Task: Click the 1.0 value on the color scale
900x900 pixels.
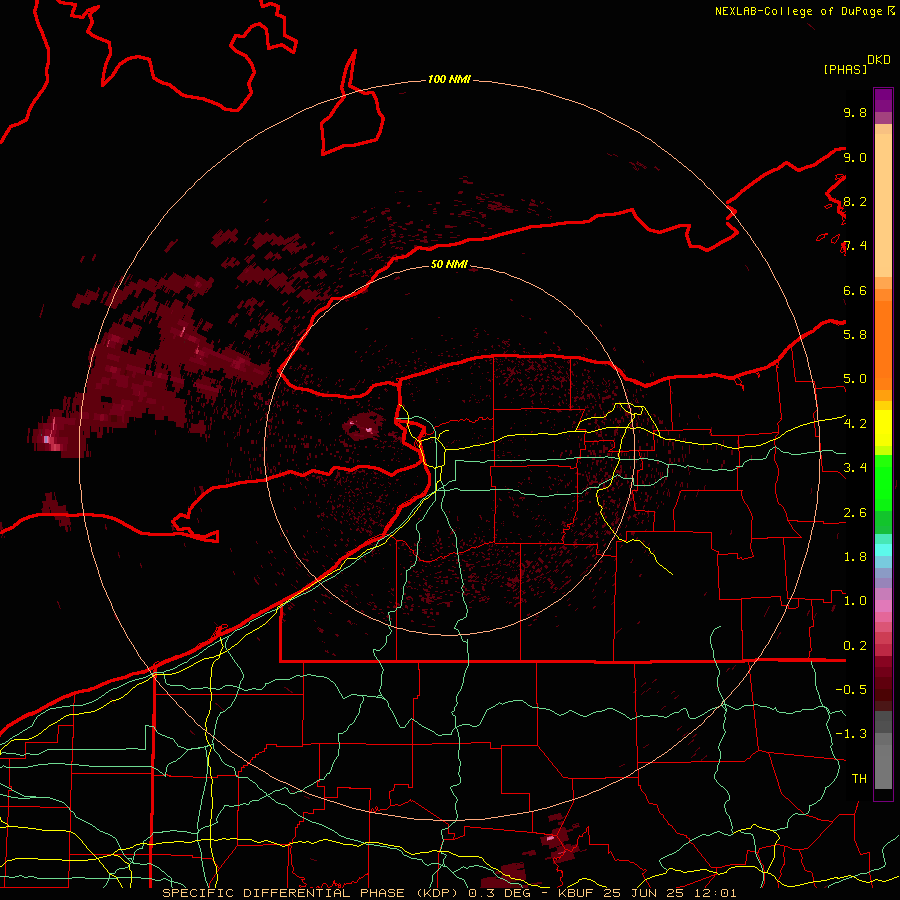Action: pos(855,600)
